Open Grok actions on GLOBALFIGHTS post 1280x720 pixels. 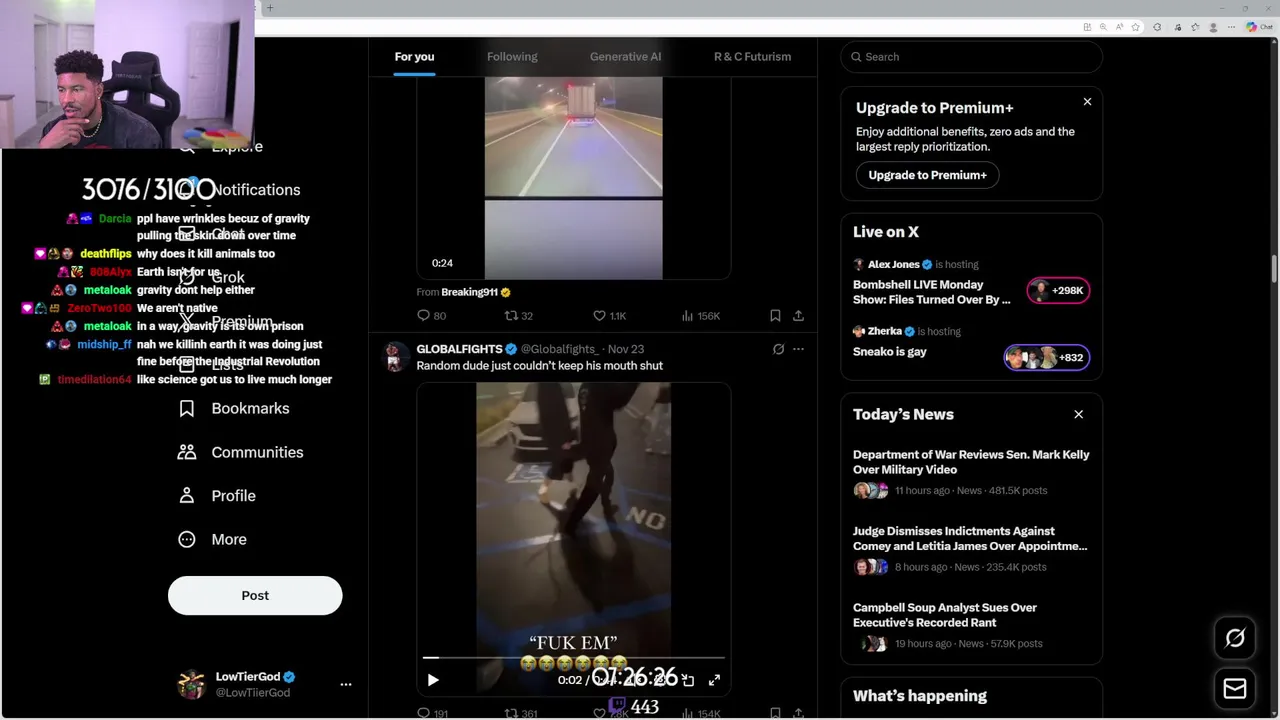(778, 349)
